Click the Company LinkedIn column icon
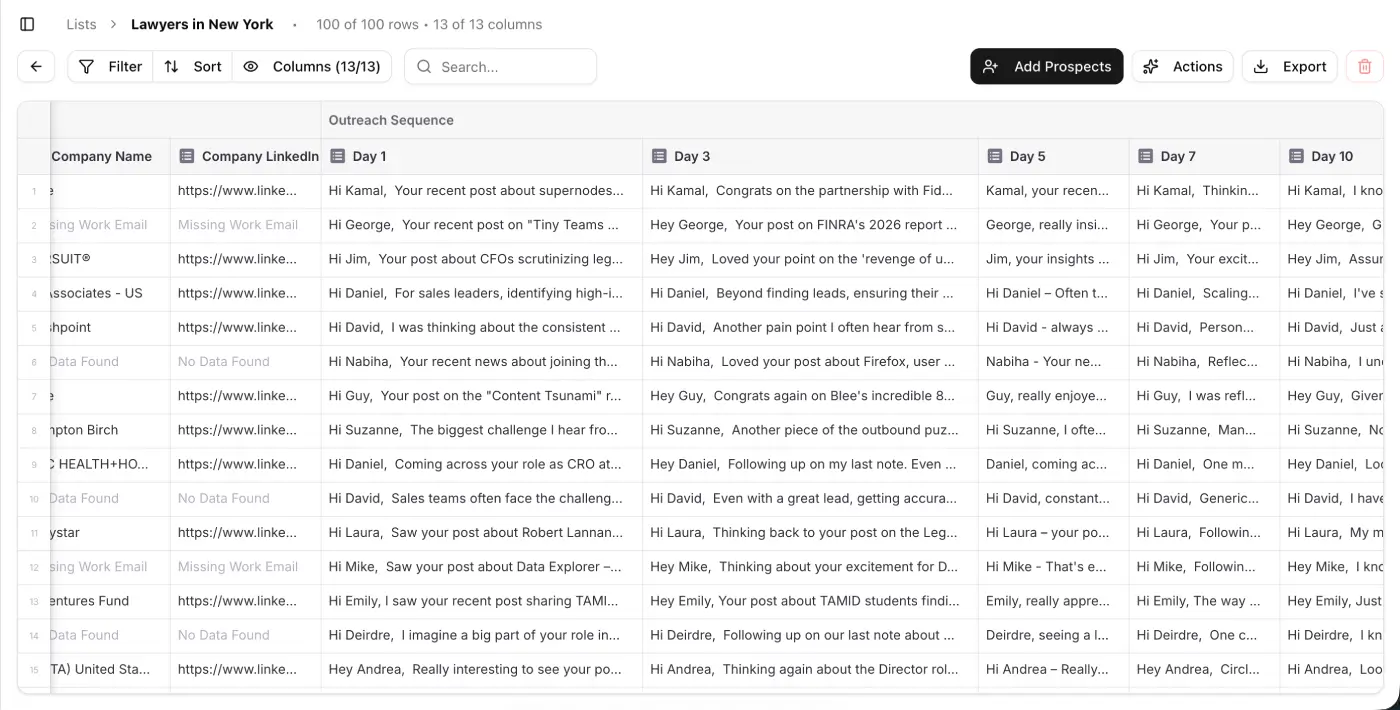This screenshot has width=1400, height=710. pyautogui.click(x=186, y=156)
